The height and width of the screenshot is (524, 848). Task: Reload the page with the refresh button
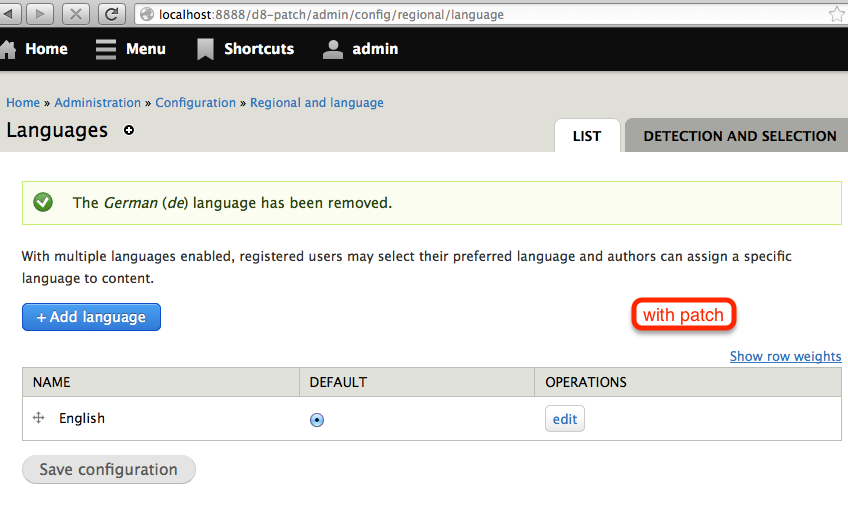[x=113, y=14]
